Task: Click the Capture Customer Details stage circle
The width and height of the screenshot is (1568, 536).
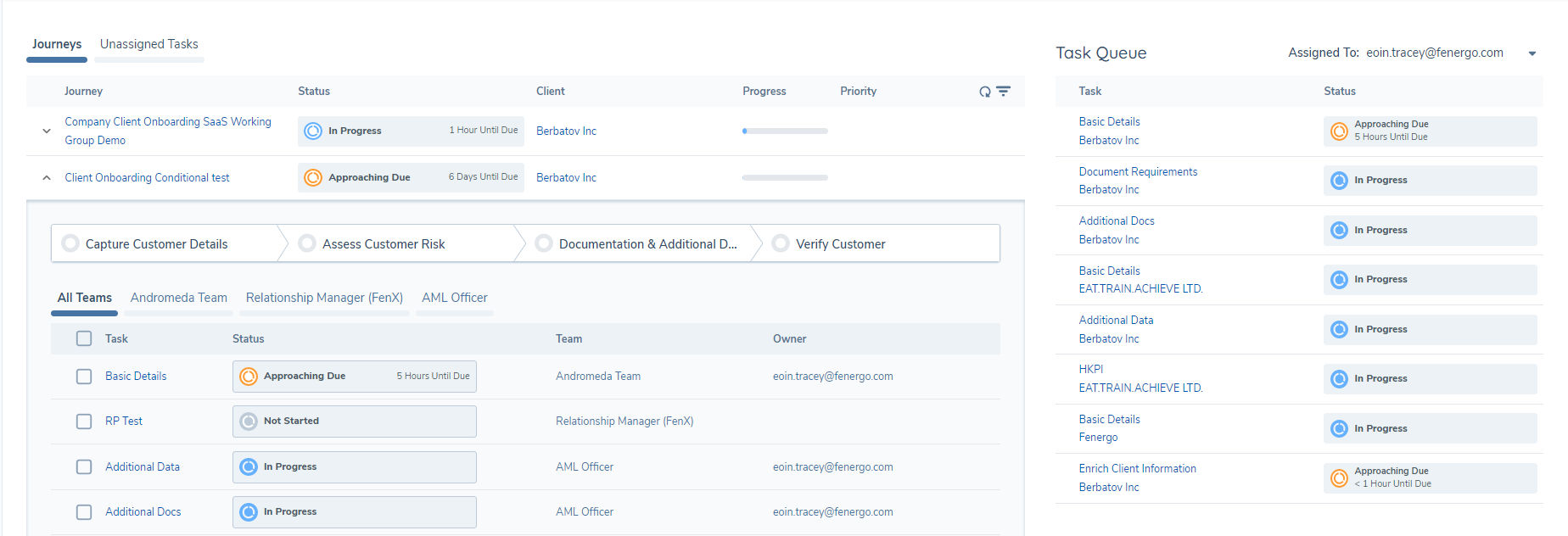Action: point(70,243)
